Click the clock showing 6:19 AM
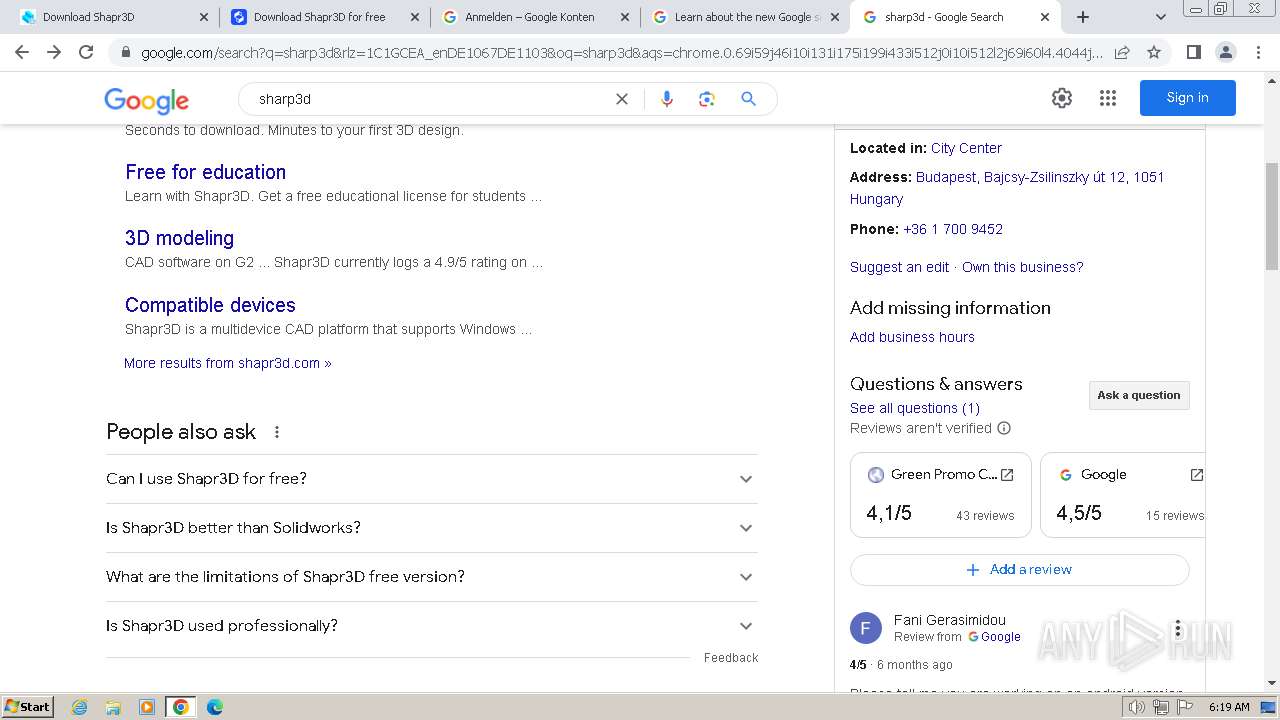1280x720 pixels. tap(1229, 707)
